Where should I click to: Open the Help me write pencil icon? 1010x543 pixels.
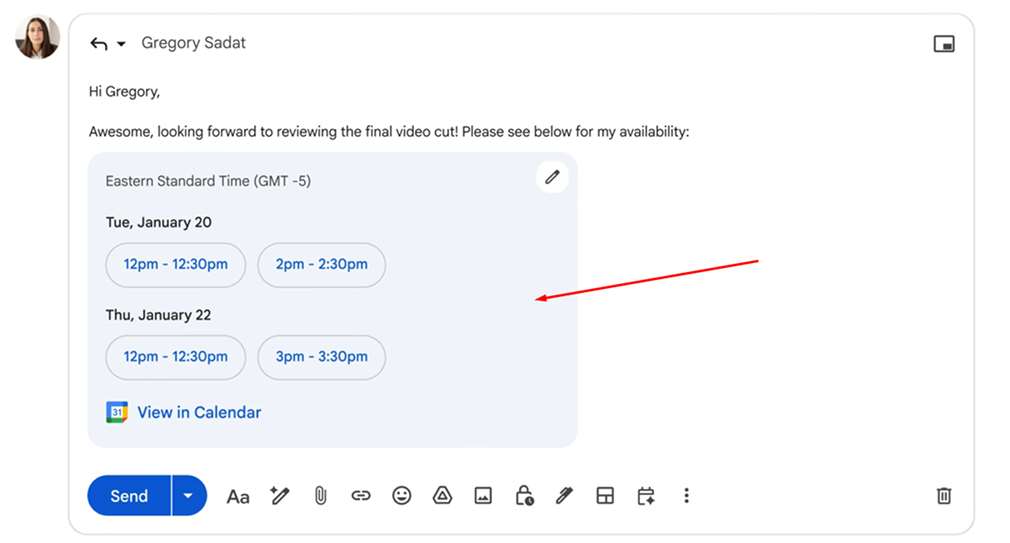coord(279,496)
